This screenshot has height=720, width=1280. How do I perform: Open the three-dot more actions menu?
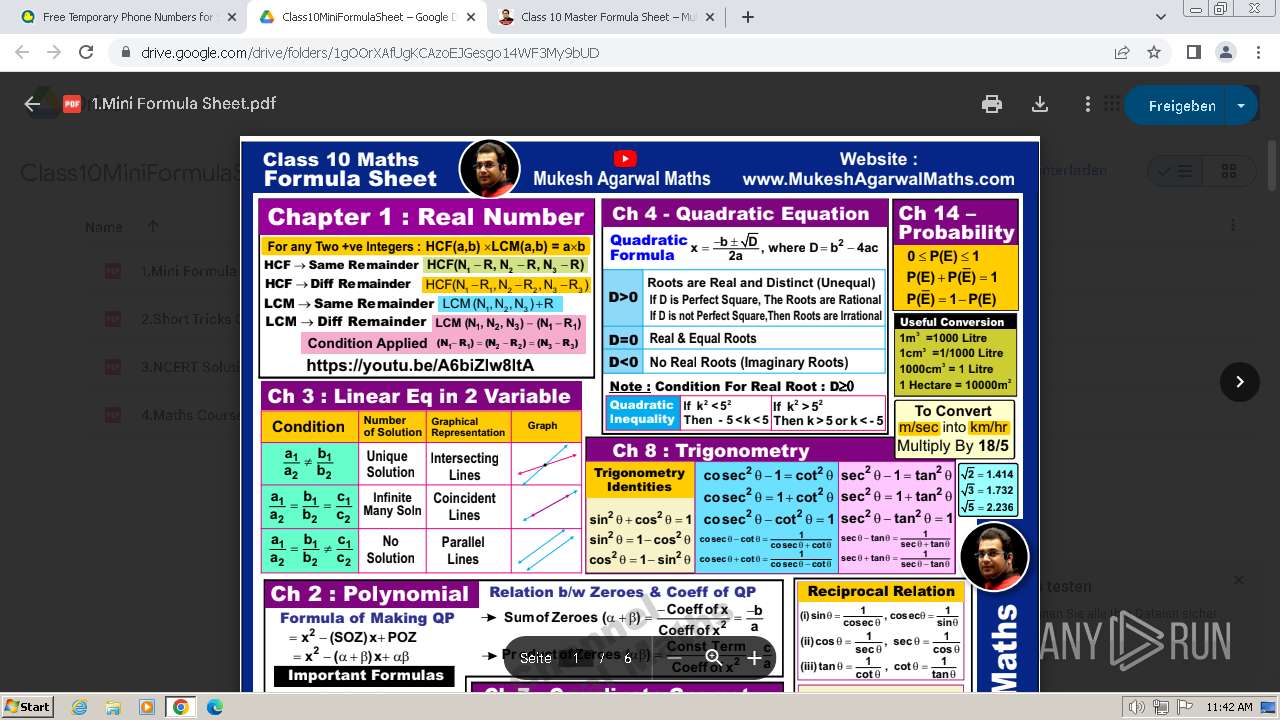click(1088, 104)
